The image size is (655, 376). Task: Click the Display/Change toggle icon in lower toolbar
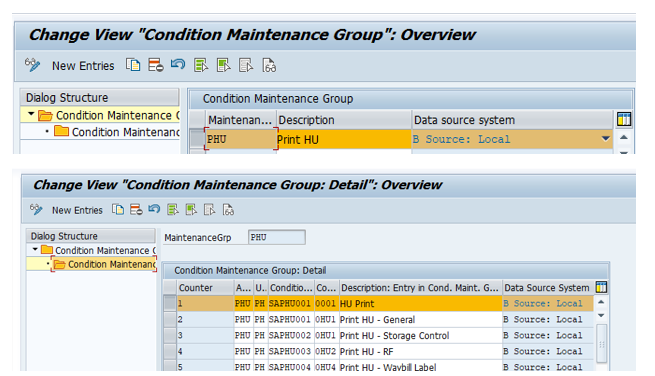pyautogui.click(x=36, y=209)
